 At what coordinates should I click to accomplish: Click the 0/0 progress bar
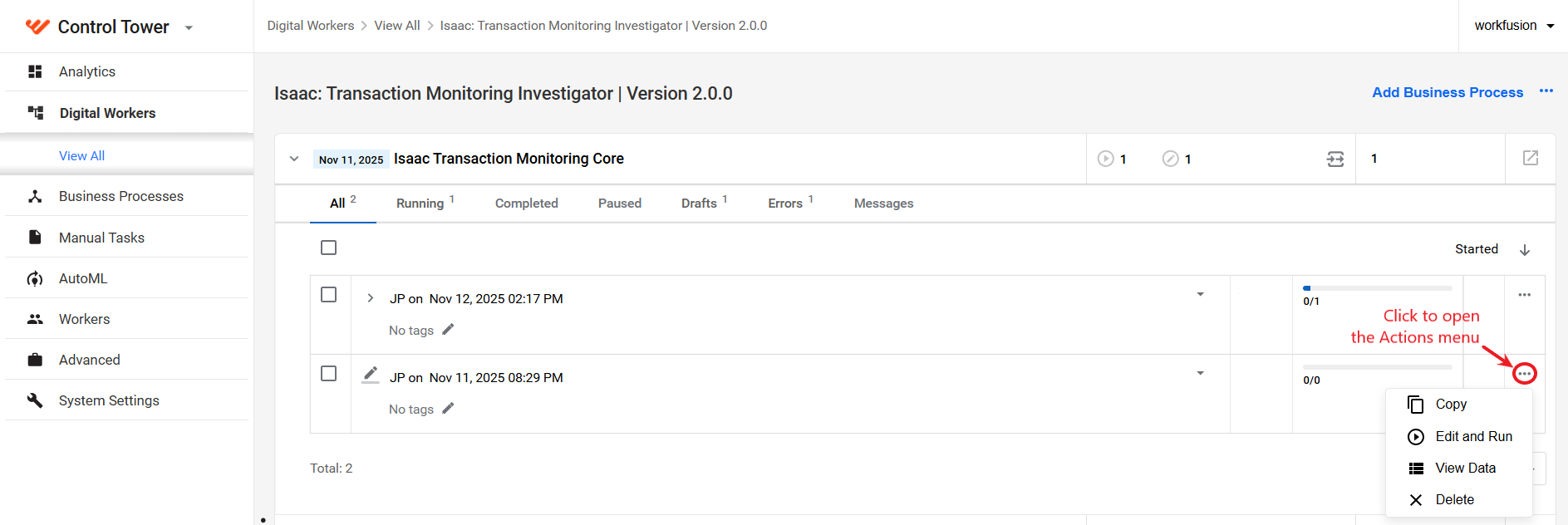(1378, 367)
